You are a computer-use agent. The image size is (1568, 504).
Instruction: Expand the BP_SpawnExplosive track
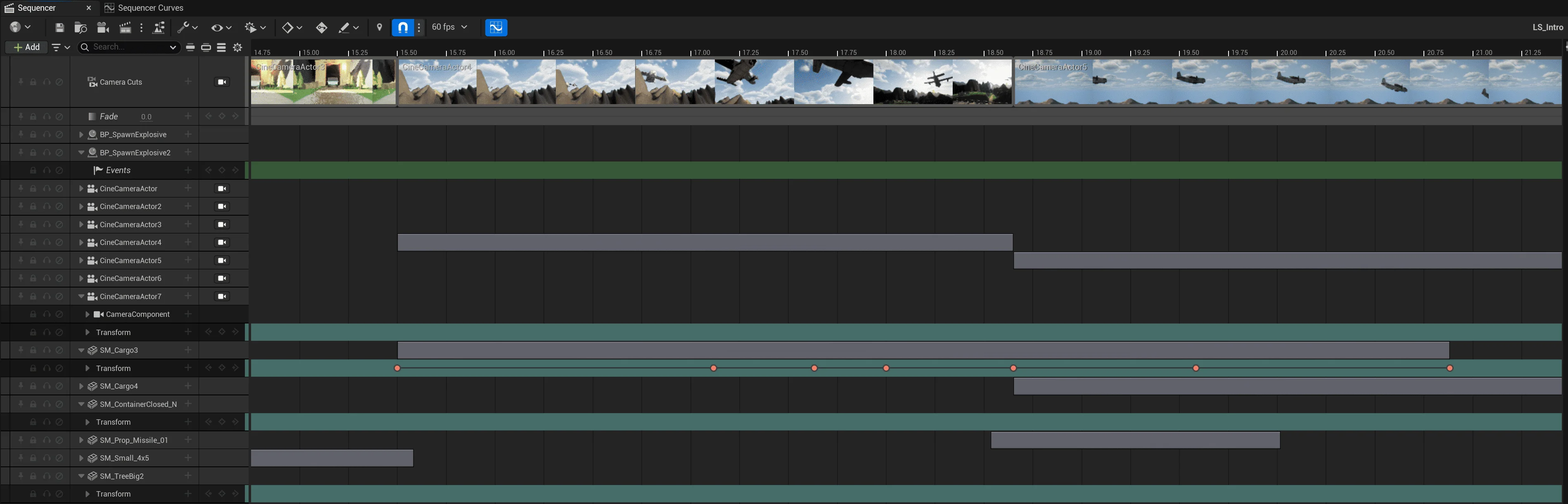(x=81, y=135)
